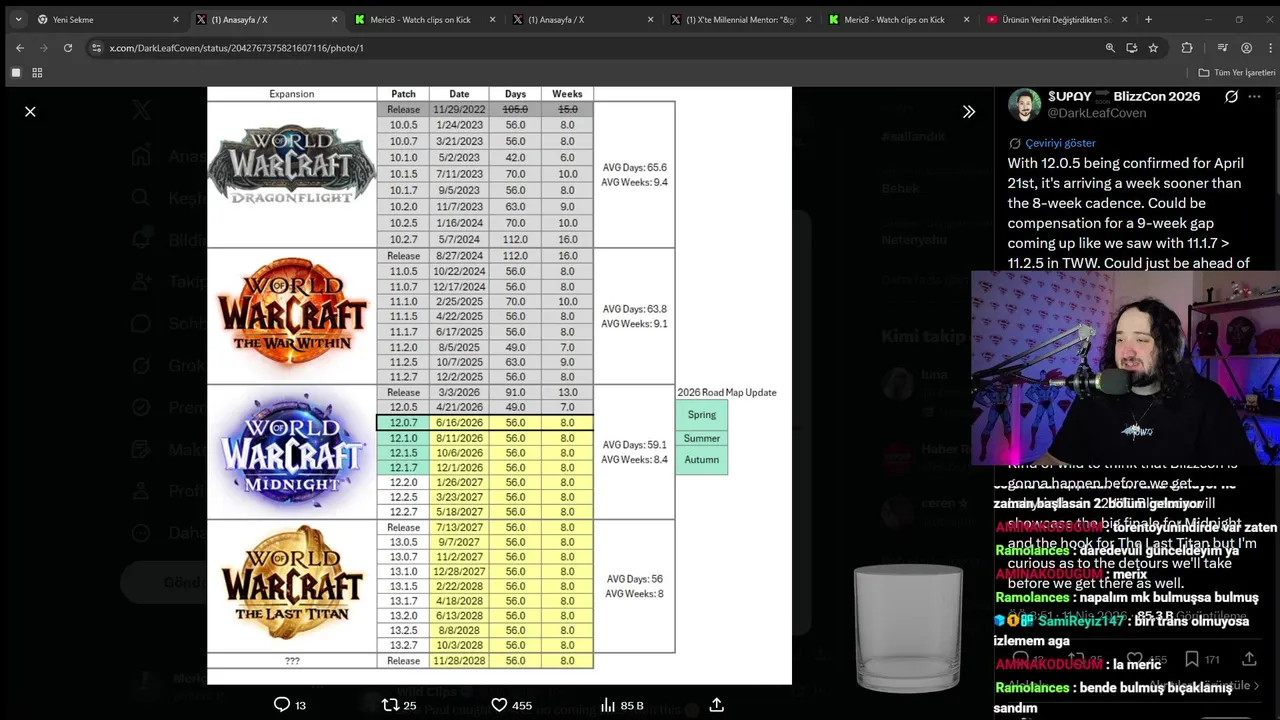Switch to the Ürünün Yerini Değiştirdikten YouTube tab
The width and height of the screenshot is (1280, 720).
[x=1056, y=19]
